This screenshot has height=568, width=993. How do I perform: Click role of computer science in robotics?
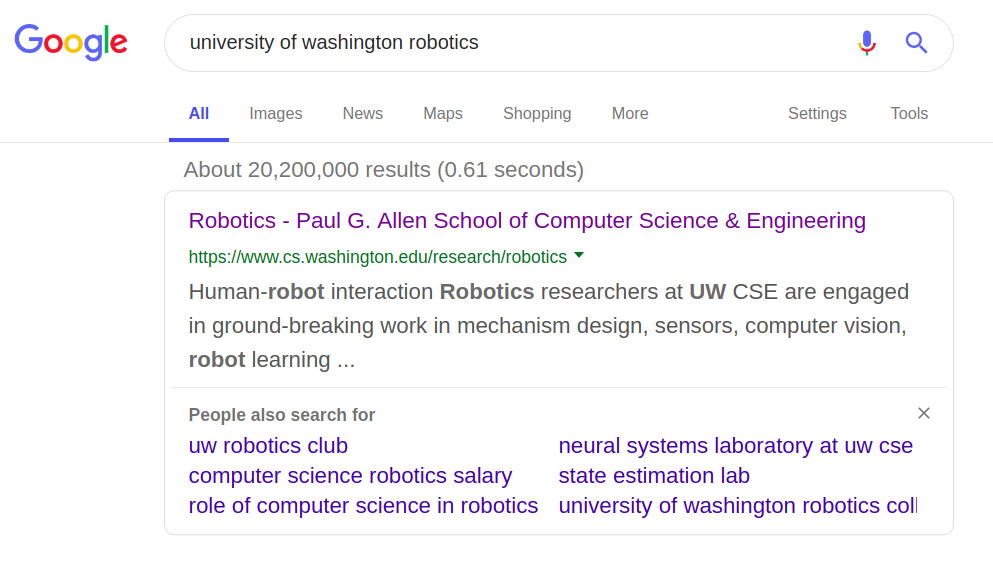363,505
